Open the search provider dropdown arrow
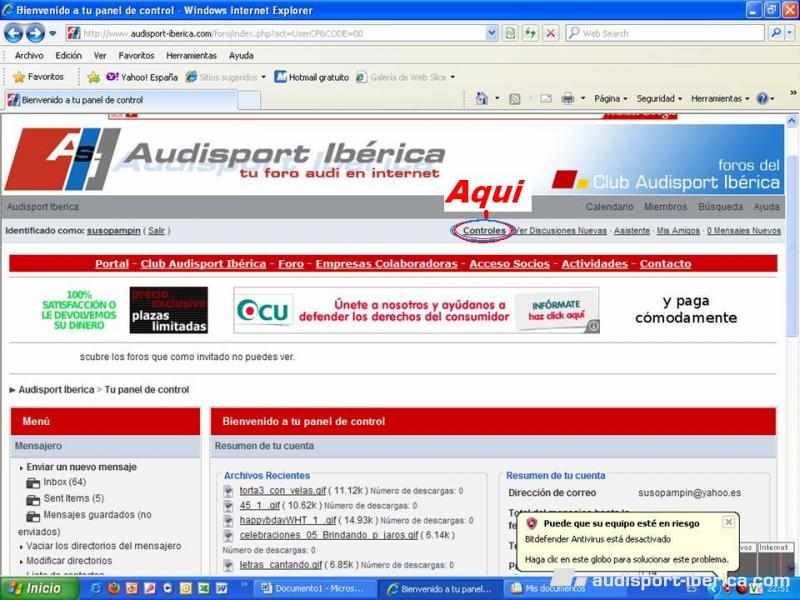This screenshot has height=600, width=800. 789,34
